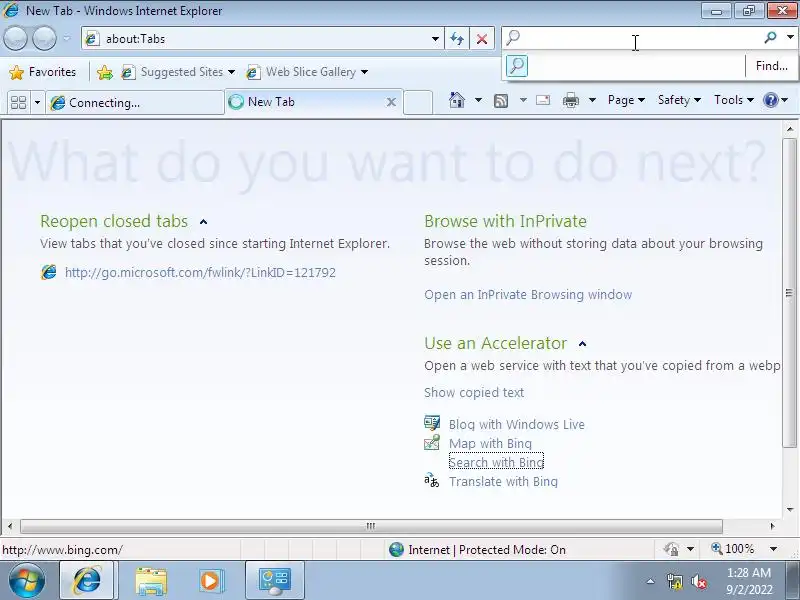
Task: Click the Map with Bing icon
Action: (432, 442)
